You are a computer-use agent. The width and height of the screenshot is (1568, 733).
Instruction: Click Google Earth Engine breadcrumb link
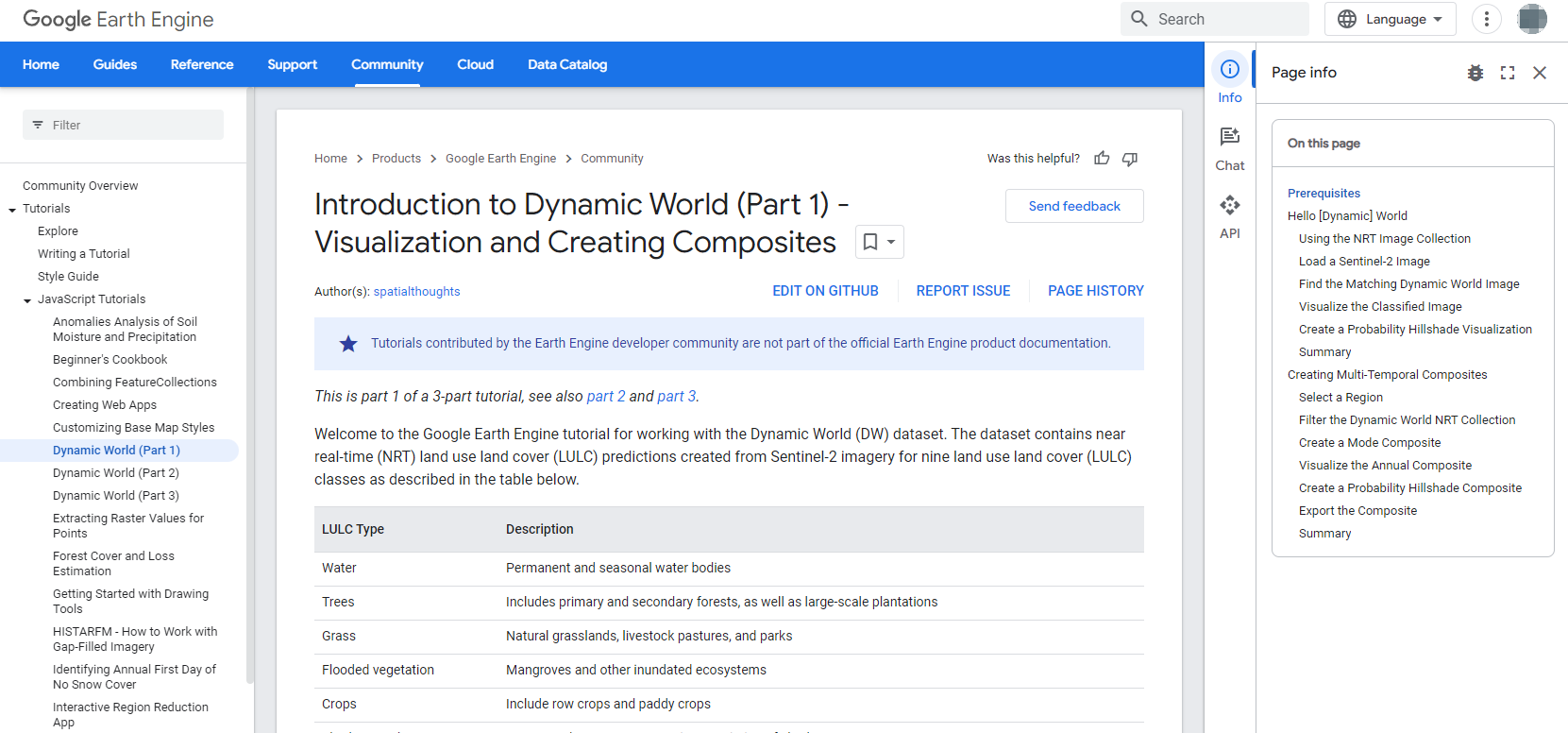[x=501, y=159]
